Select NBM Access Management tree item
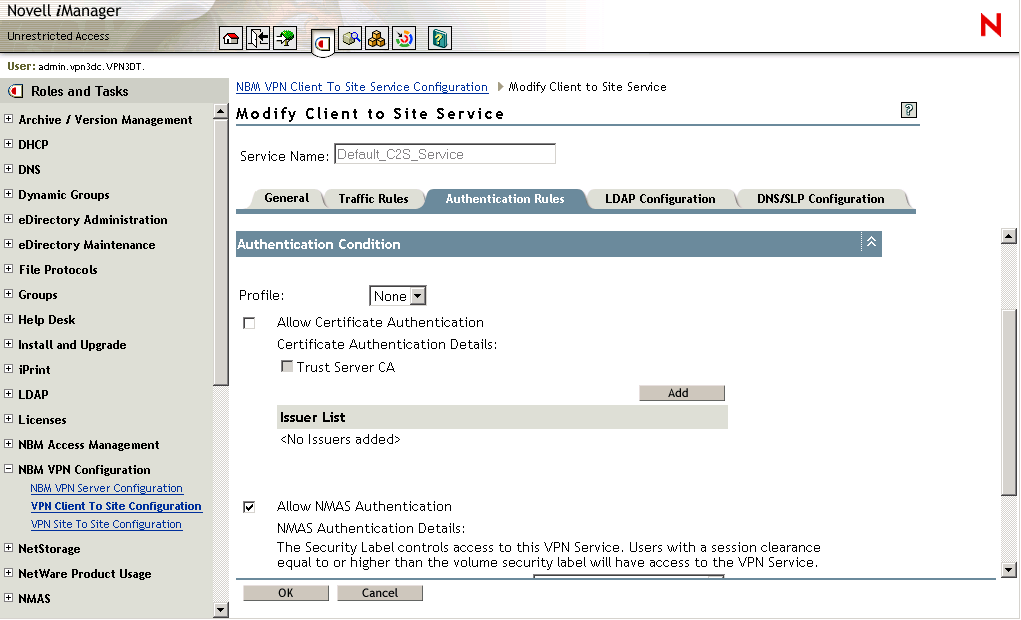 click(89, 445)
